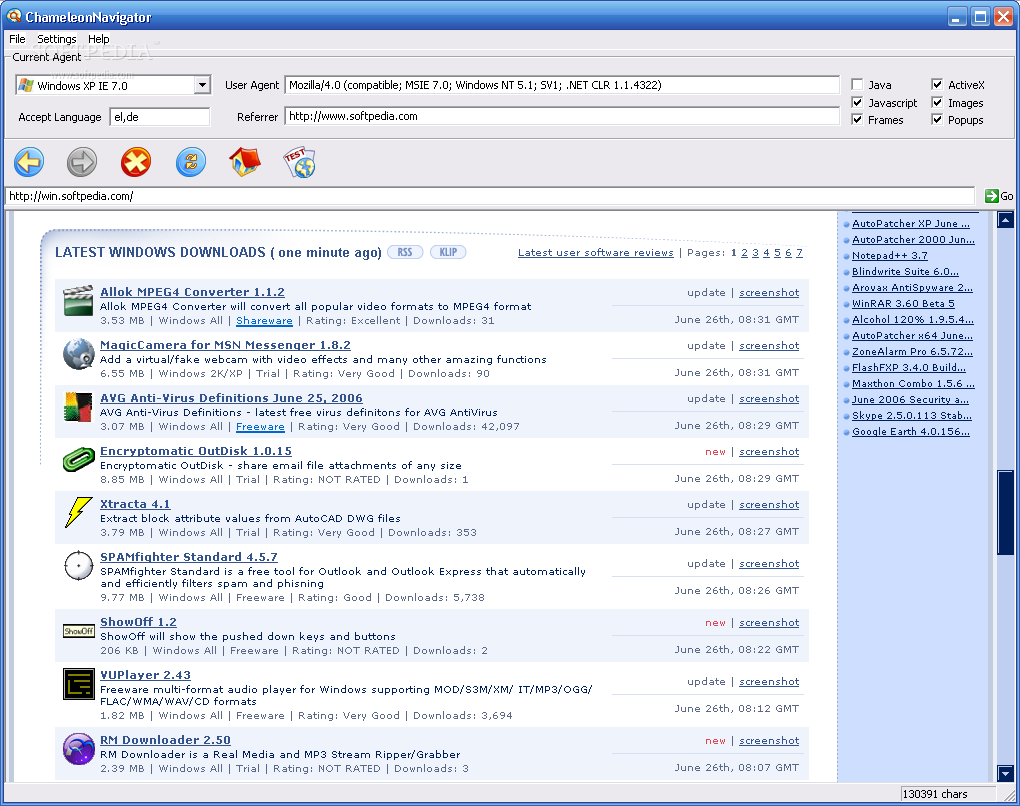Stop page loading with red X icon

(136, 162)
